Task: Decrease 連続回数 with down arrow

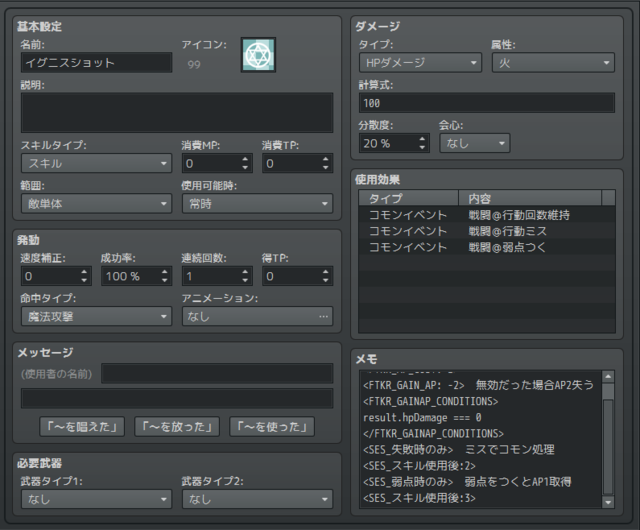Action: (x=245, y=280)
